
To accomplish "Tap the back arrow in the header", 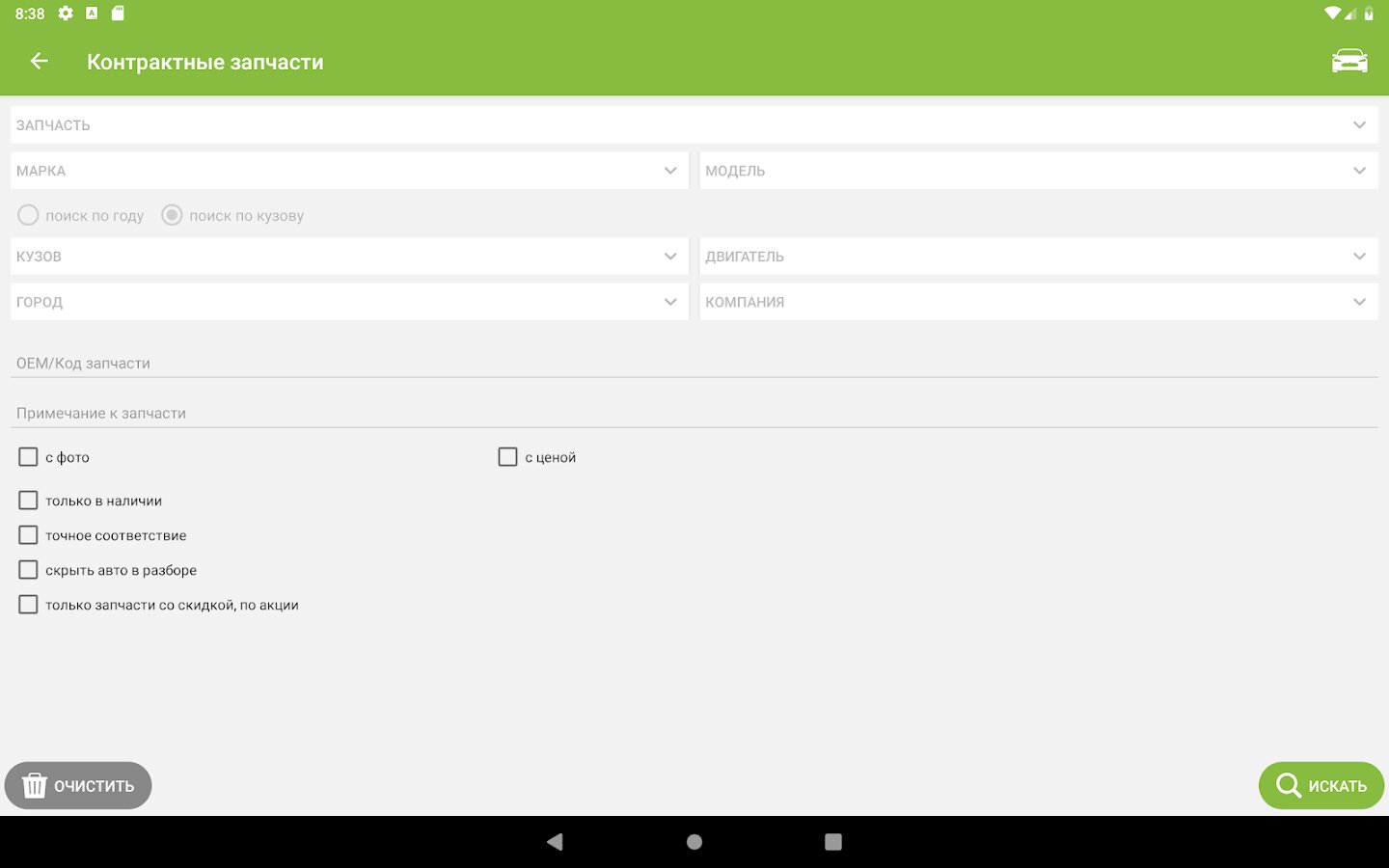I will (39, 62).
